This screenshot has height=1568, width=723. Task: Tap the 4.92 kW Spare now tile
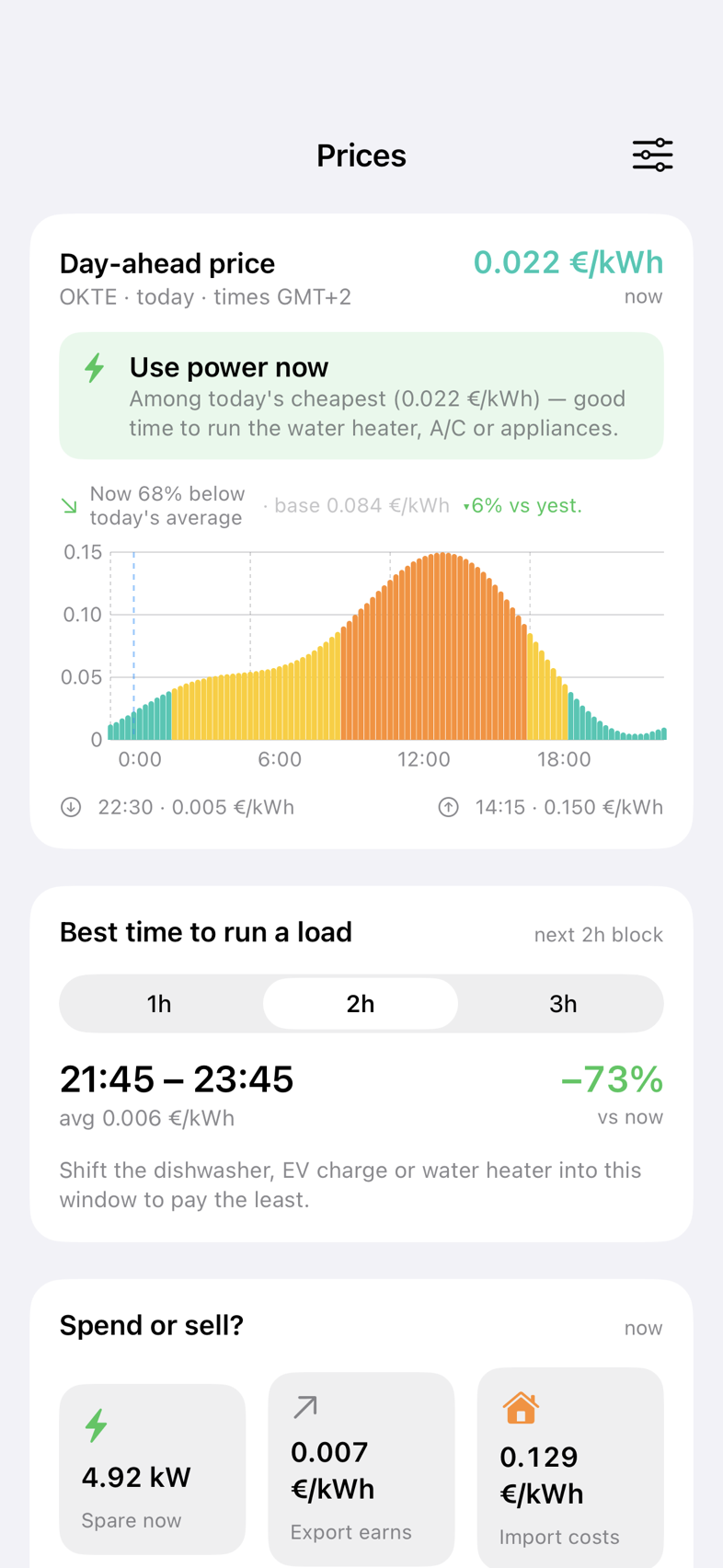point(153,1469)
